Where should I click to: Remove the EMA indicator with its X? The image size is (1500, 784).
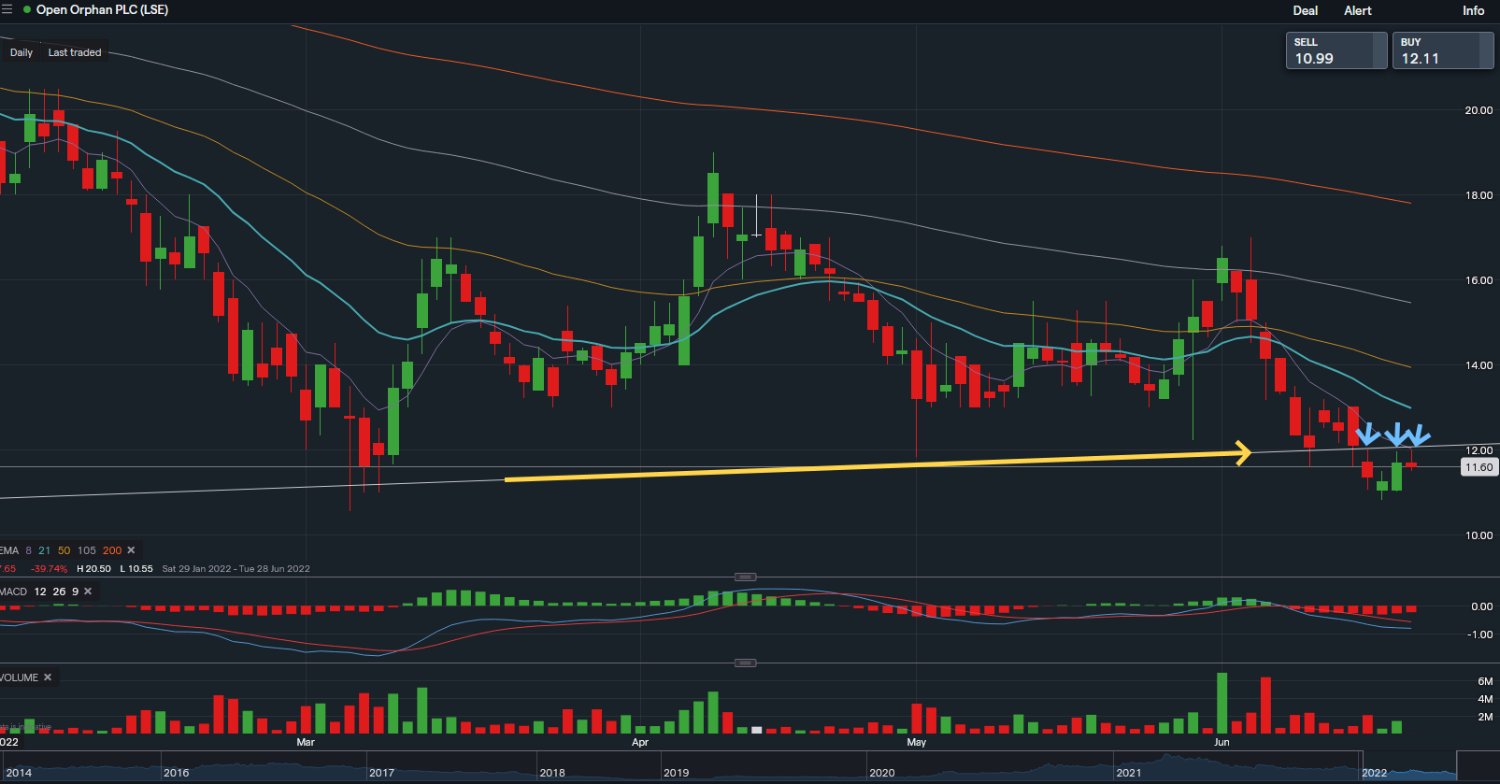(x=130, y=550)
